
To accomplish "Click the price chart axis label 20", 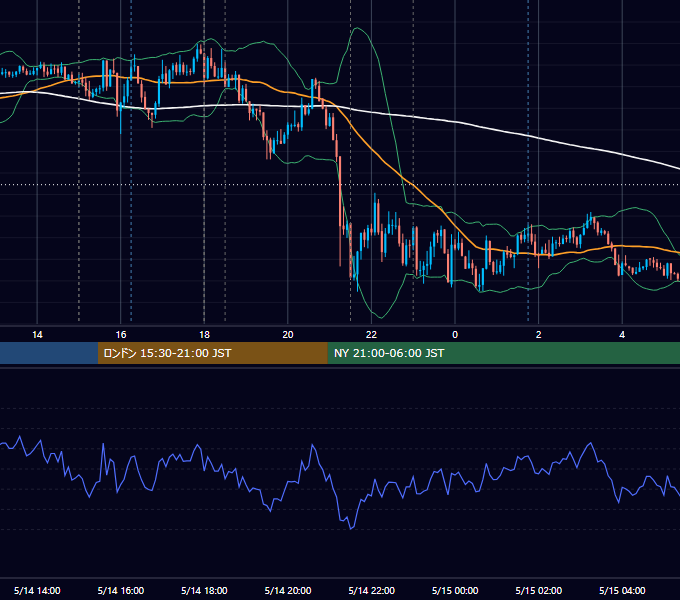I will pyautogui.click(x=288, y=335).
